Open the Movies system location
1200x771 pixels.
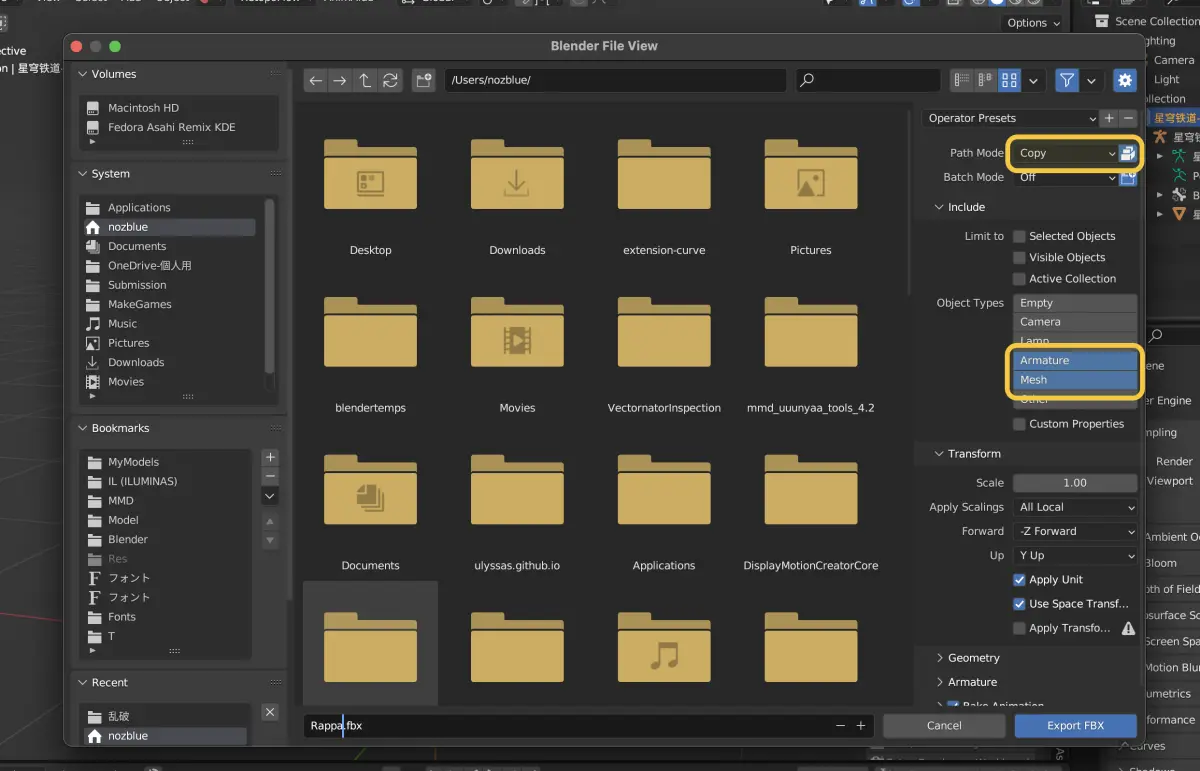point(169,381)
